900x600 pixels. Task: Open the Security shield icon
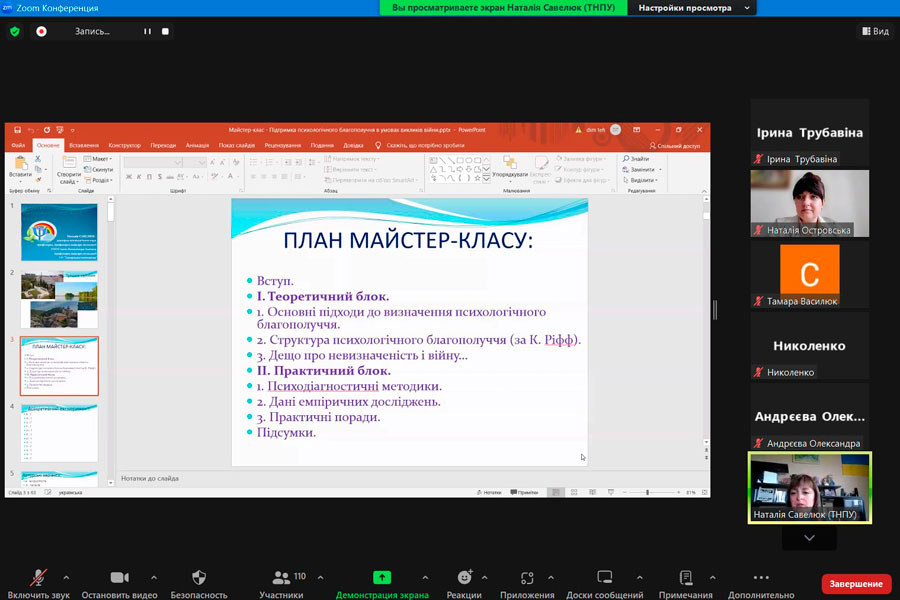pos(198,578)
